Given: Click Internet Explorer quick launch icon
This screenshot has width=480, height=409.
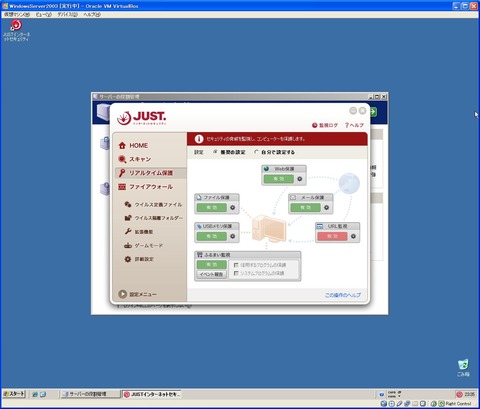Looking at the screenshot, I should pyautogui.click(x=35, y=394).
